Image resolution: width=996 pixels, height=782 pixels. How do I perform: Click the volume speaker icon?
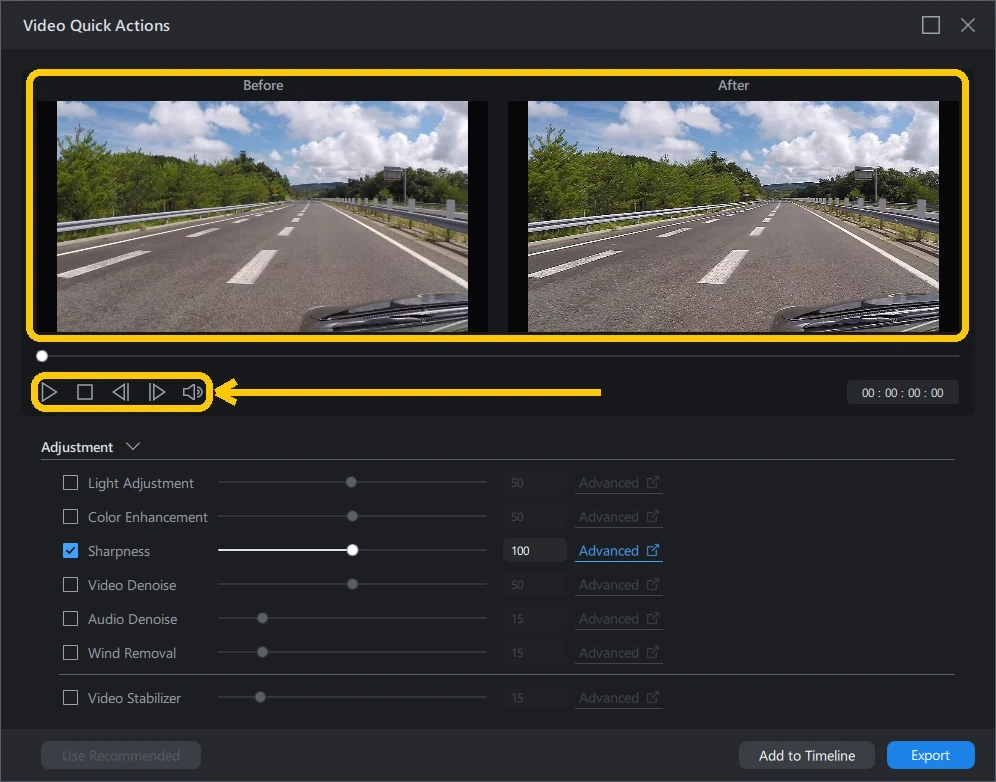(192, 392)
